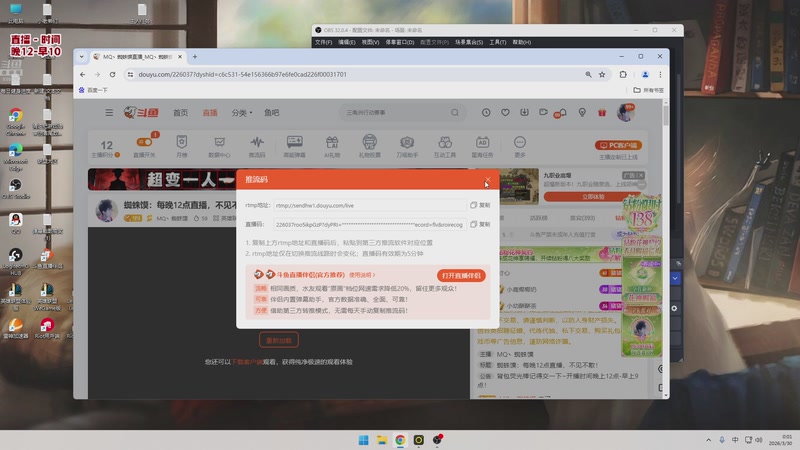Open the 使用说明 link in the dialog

[362, 275]
